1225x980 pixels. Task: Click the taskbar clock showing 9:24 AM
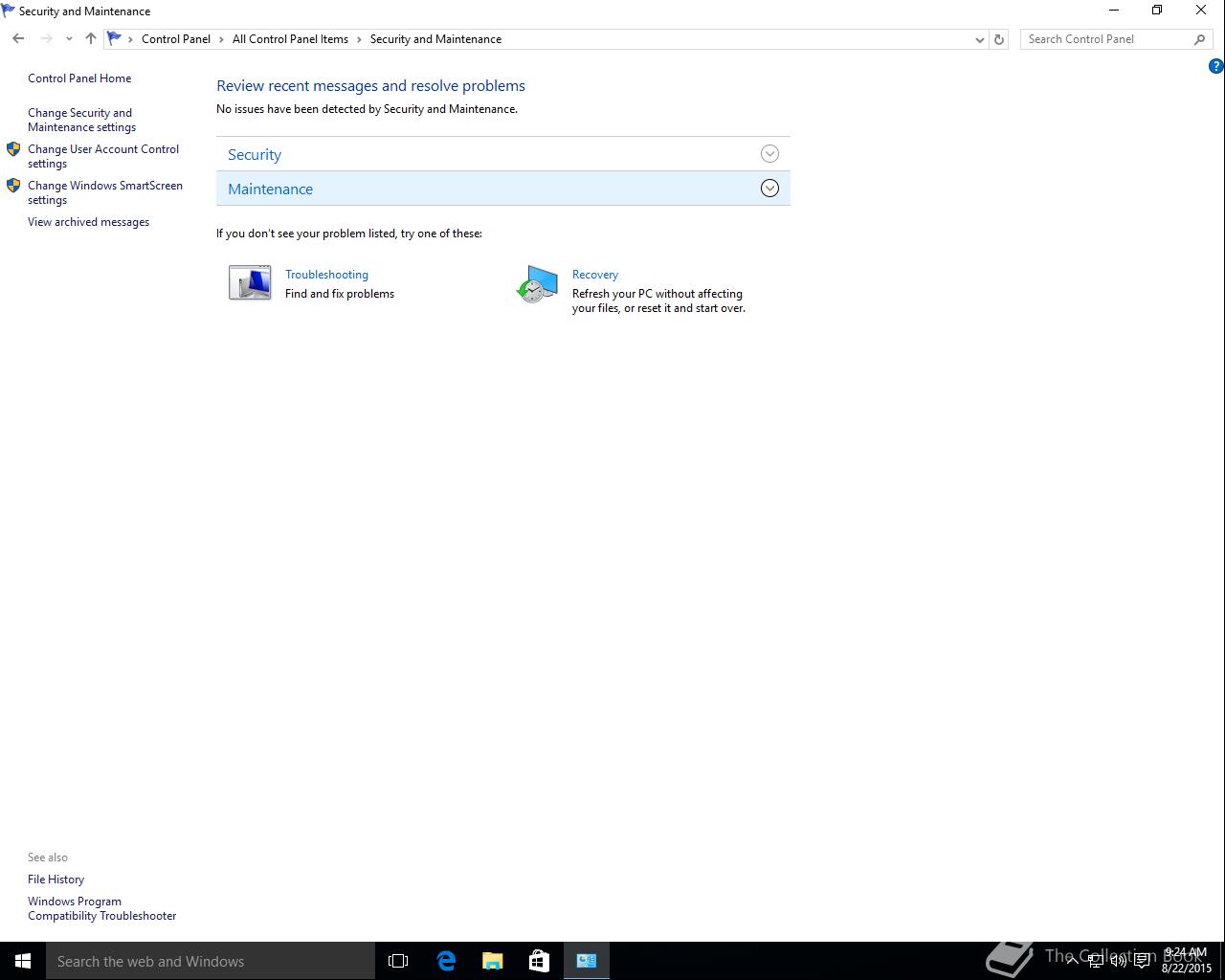(x=1187, y=961)
